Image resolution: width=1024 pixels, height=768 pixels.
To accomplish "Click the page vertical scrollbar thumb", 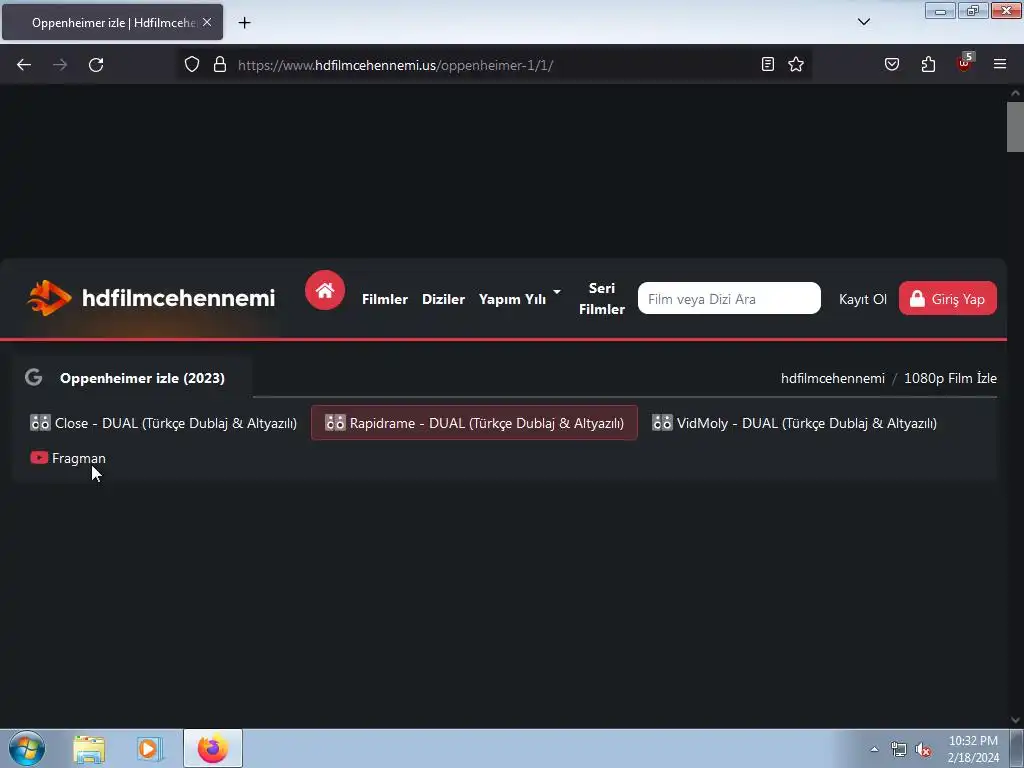I will point(1015,127).
